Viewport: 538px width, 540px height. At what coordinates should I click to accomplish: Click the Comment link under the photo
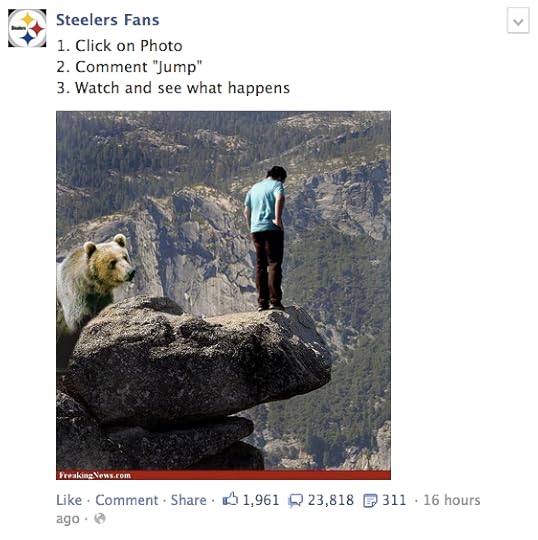[x=127, y=500]
